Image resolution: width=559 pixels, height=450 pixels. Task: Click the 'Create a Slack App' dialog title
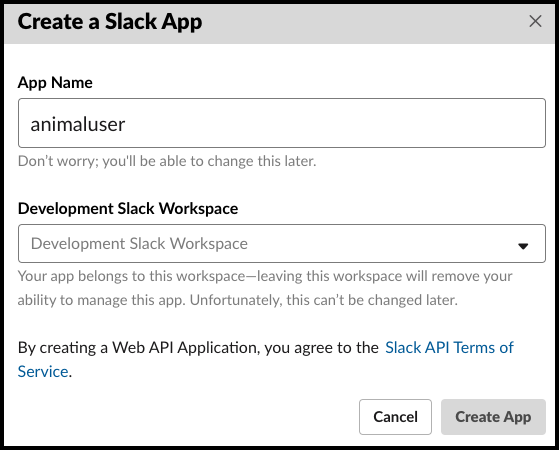tap(110, 22)
